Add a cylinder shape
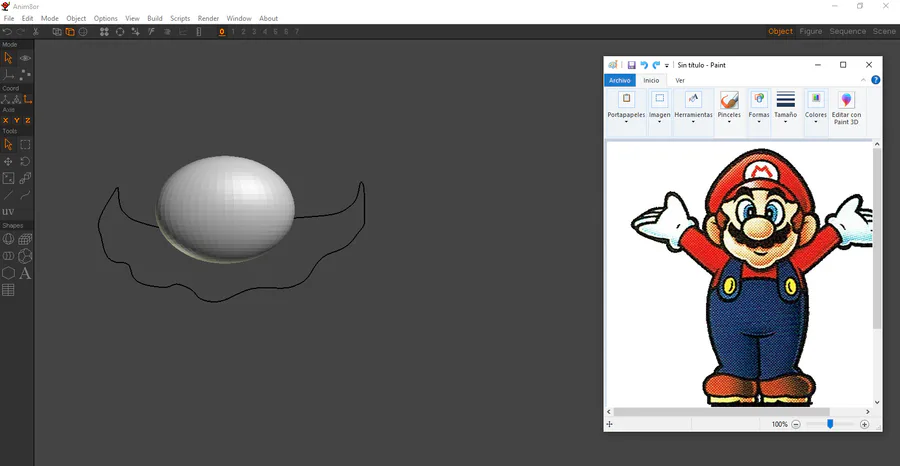900x466 pixels. click(x=8, y=256)
